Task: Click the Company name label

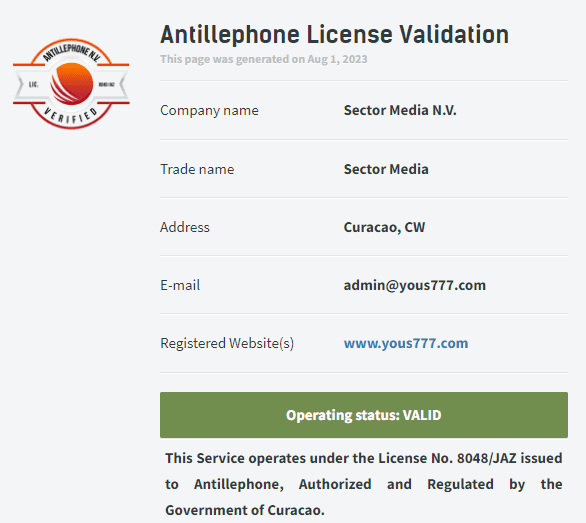Action: pos(209,110)
